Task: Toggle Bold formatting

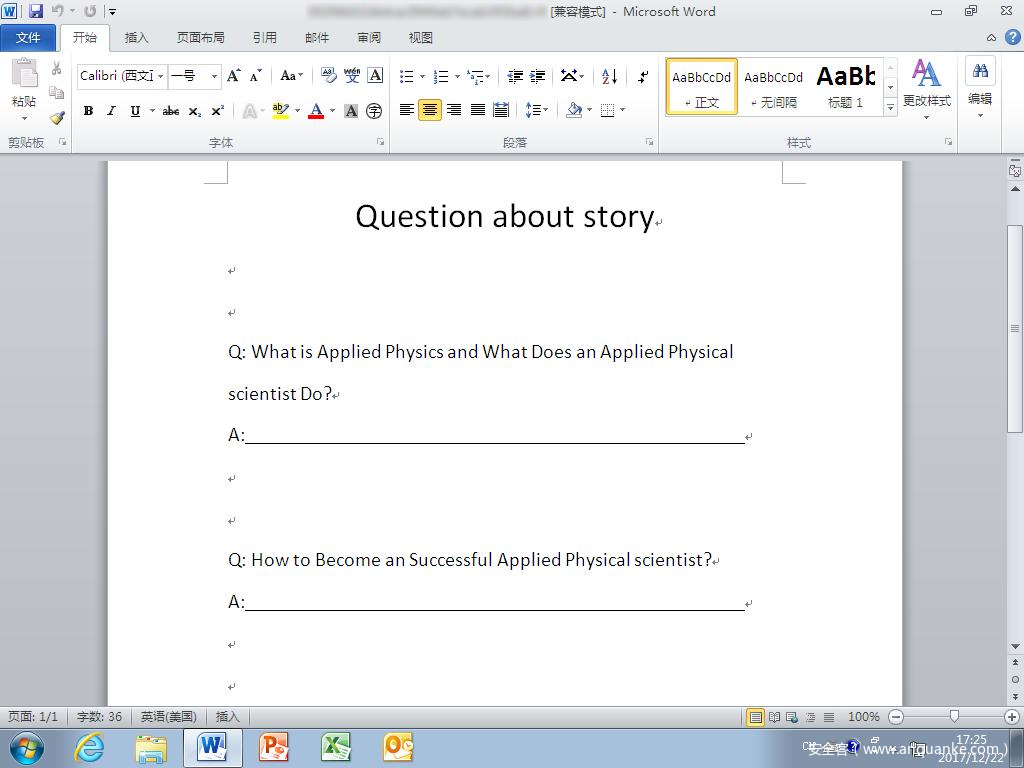Action: click(x=88, y=111)
